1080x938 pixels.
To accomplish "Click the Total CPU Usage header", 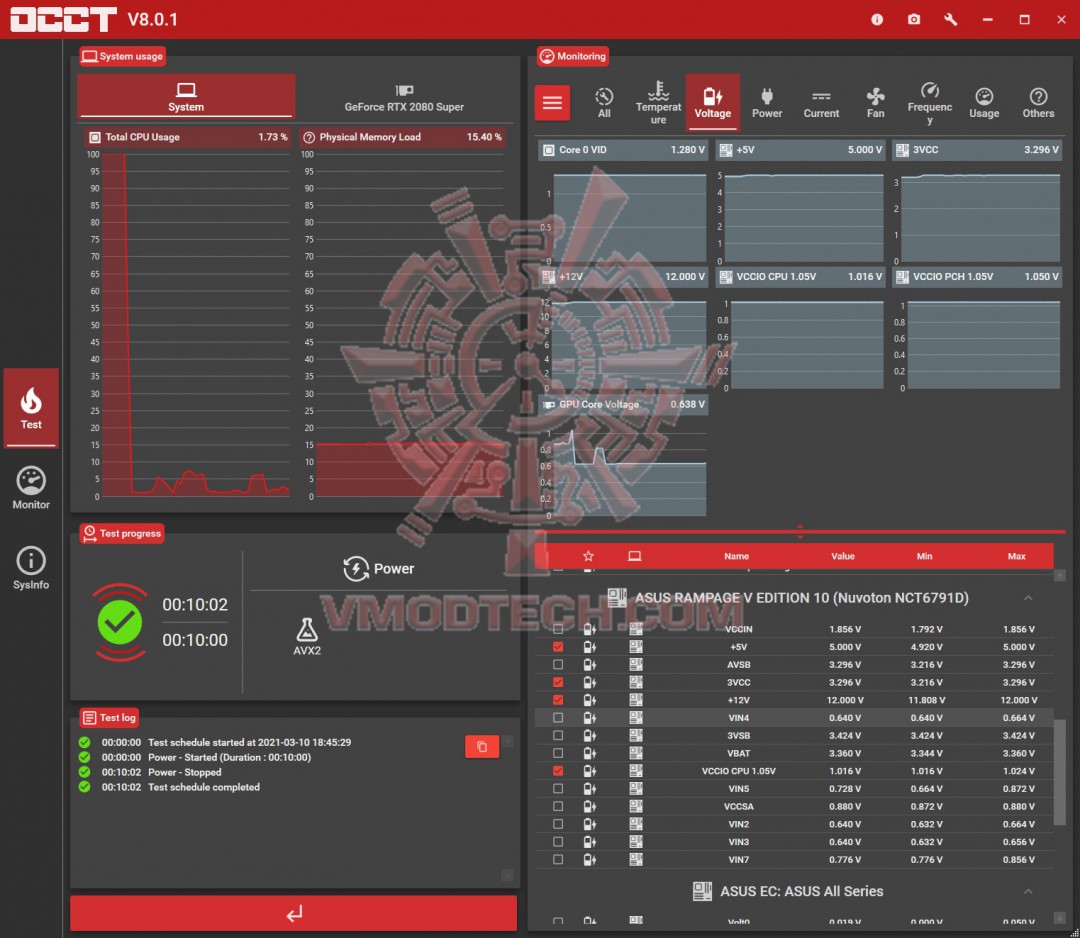I will click(x=188, y=137).
